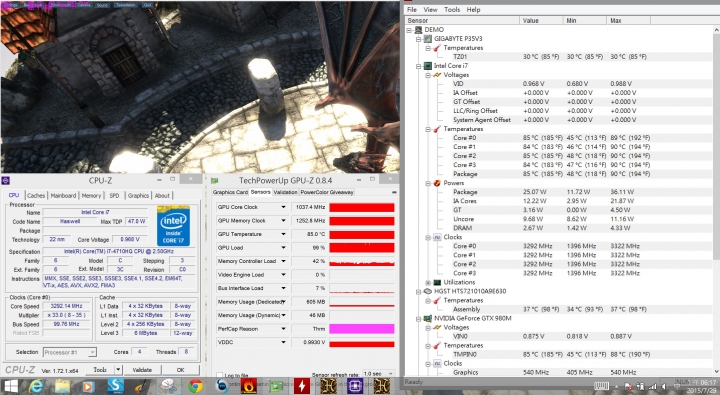Open the Windows Start button
Viewport: 720px width, 395px height.
click(x=10, y=386)
